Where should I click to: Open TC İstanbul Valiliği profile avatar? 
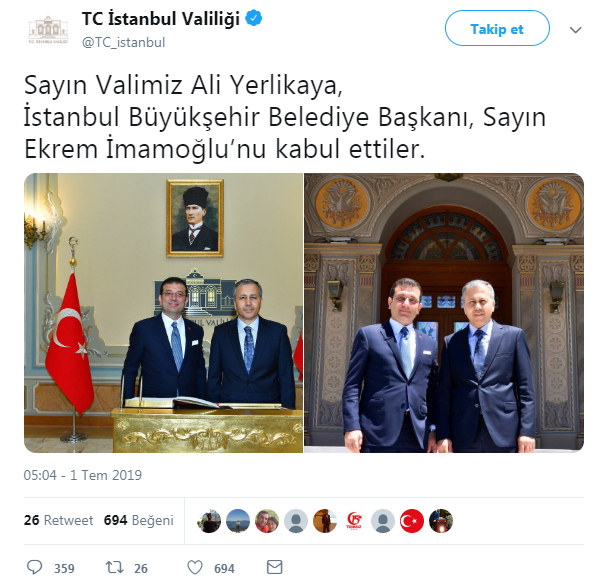point(48,30)
